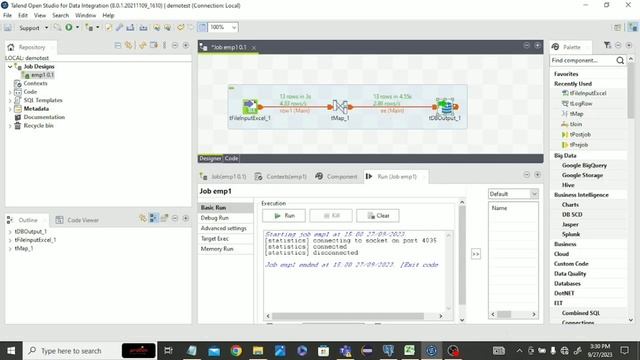Click the console horizontal scrollbar
640x360 pixels.
[x=348, y=316]
